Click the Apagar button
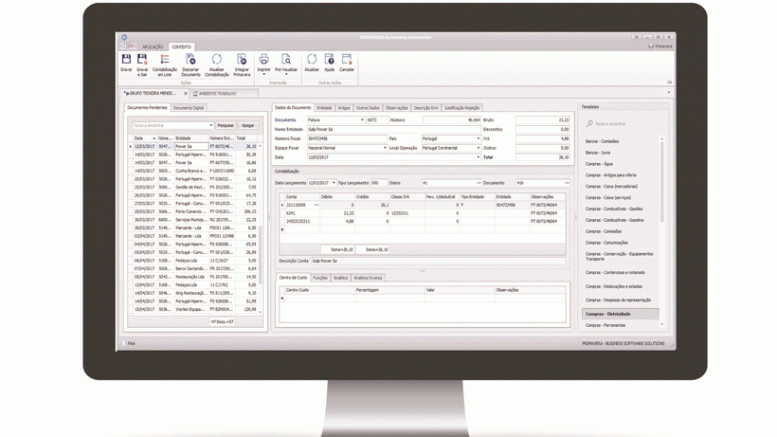 (248, 125)
